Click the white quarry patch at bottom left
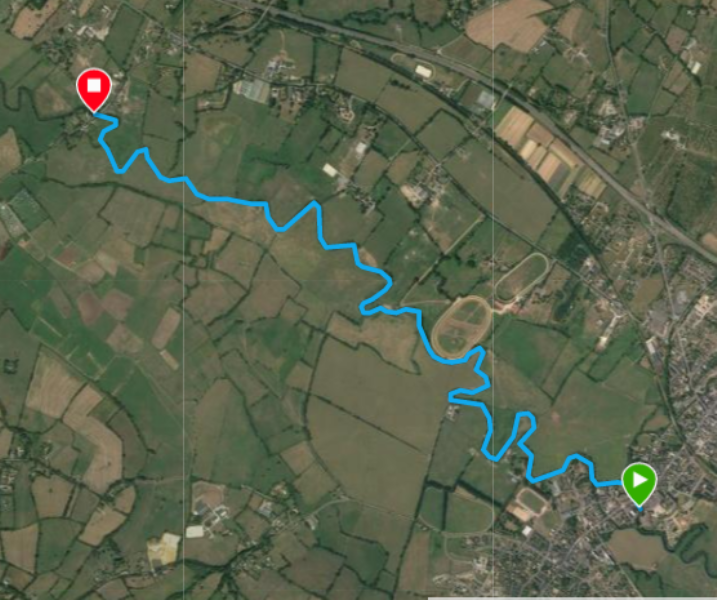Image resolution: width=717 pixels, height=600 pixels. point(163,548)
